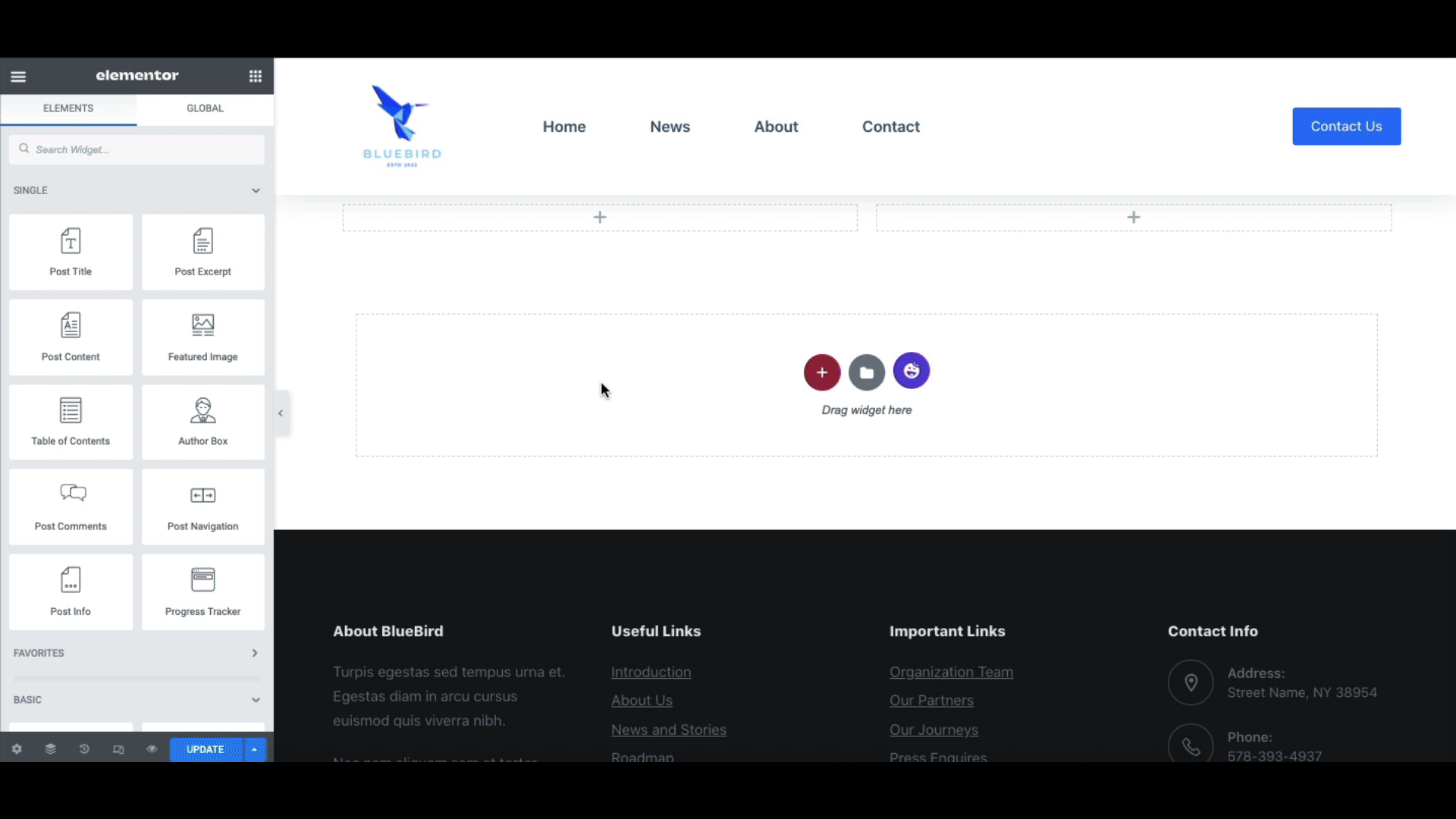Switch to the ELEMENTS tab
Viewport: 1456px width, 819px height.
tap(67, 107)
